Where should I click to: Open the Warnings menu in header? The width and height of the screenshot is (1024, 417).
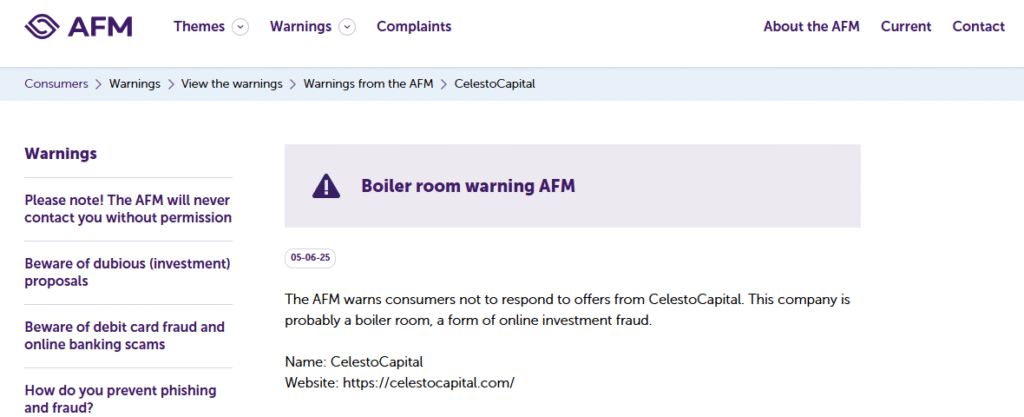pos(301,27)
